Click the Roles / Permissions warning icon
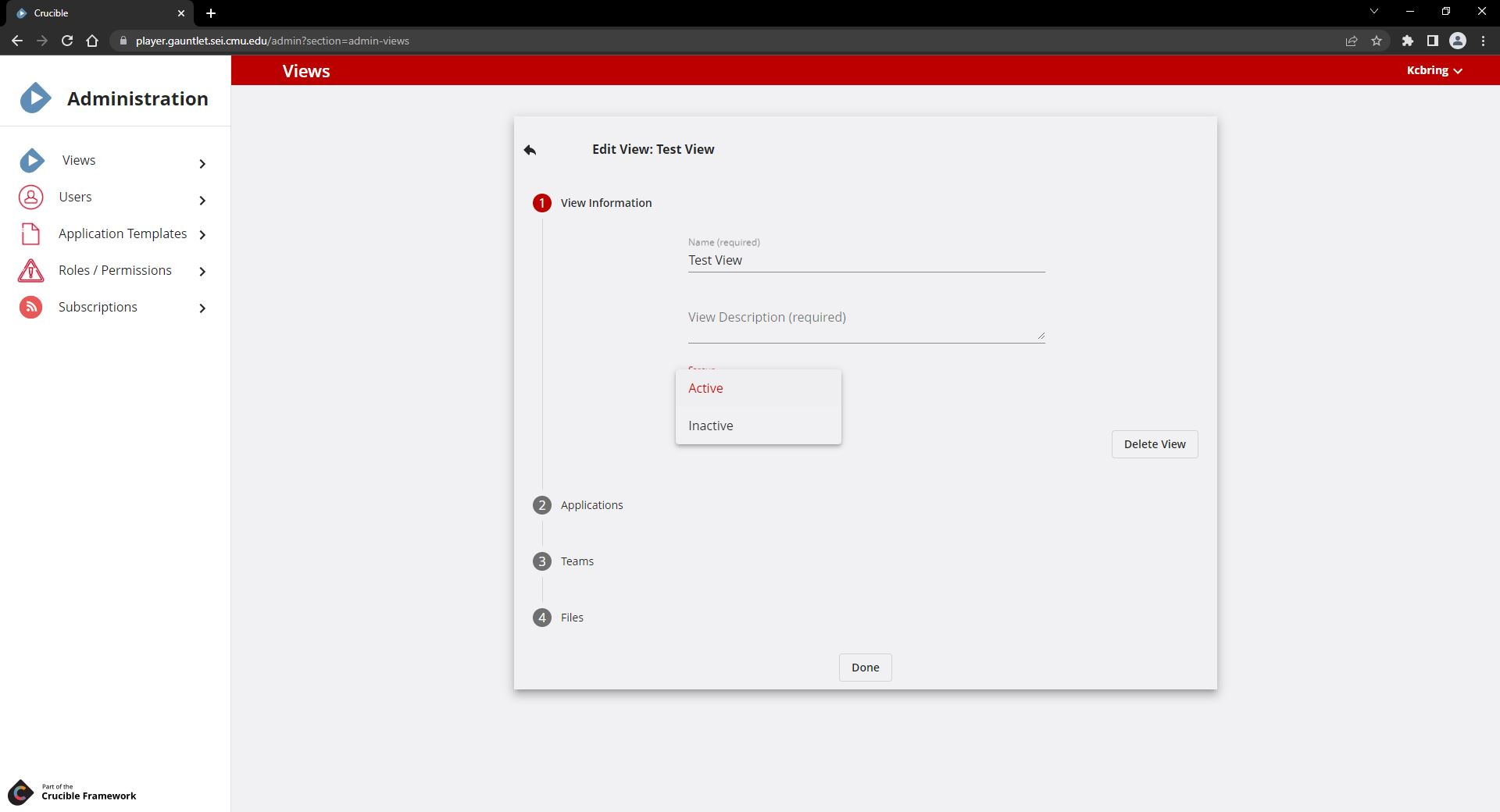 [x=30, y=271]
